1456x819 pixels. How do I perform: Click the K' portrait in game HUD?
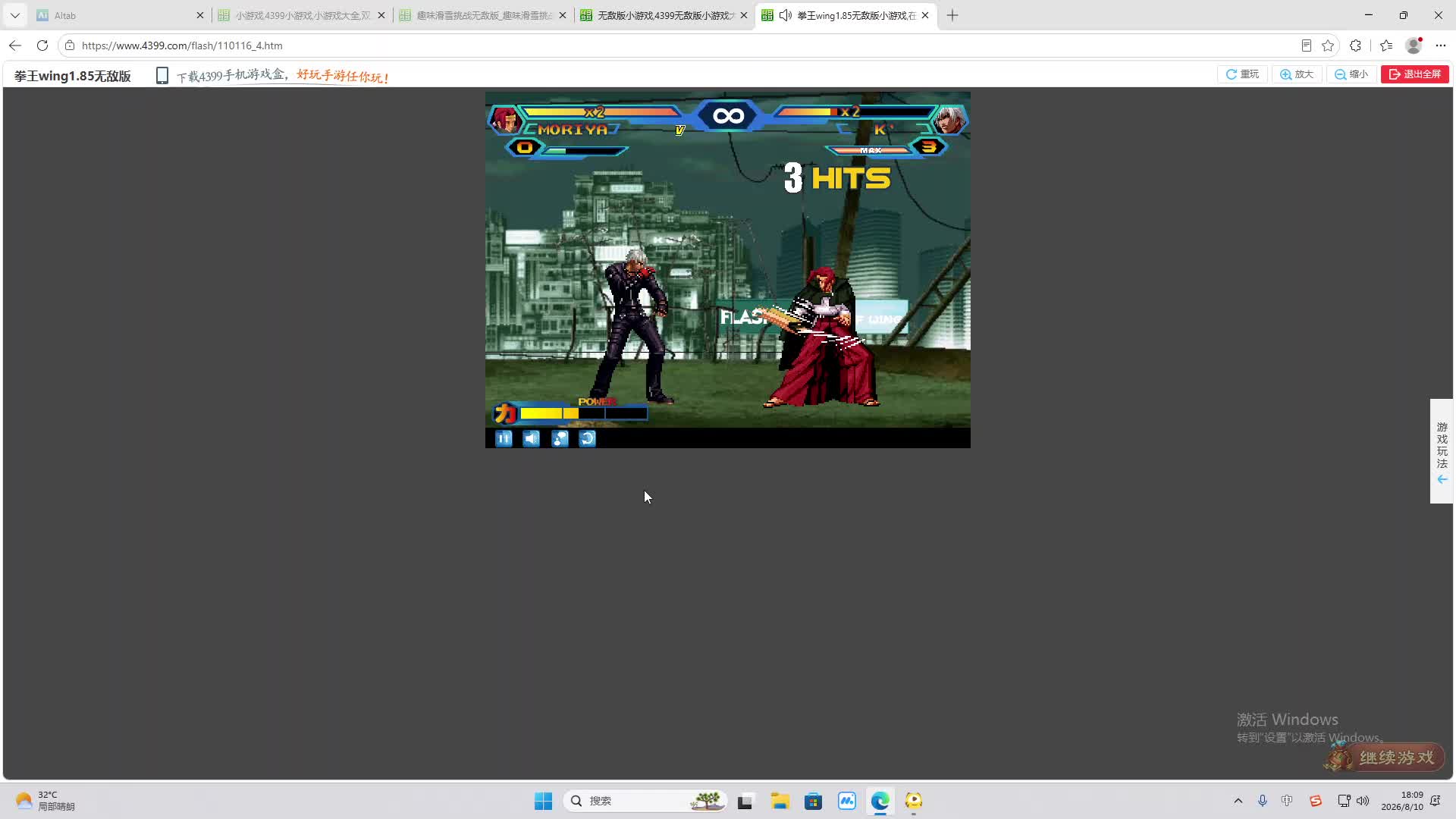point(949,120)
